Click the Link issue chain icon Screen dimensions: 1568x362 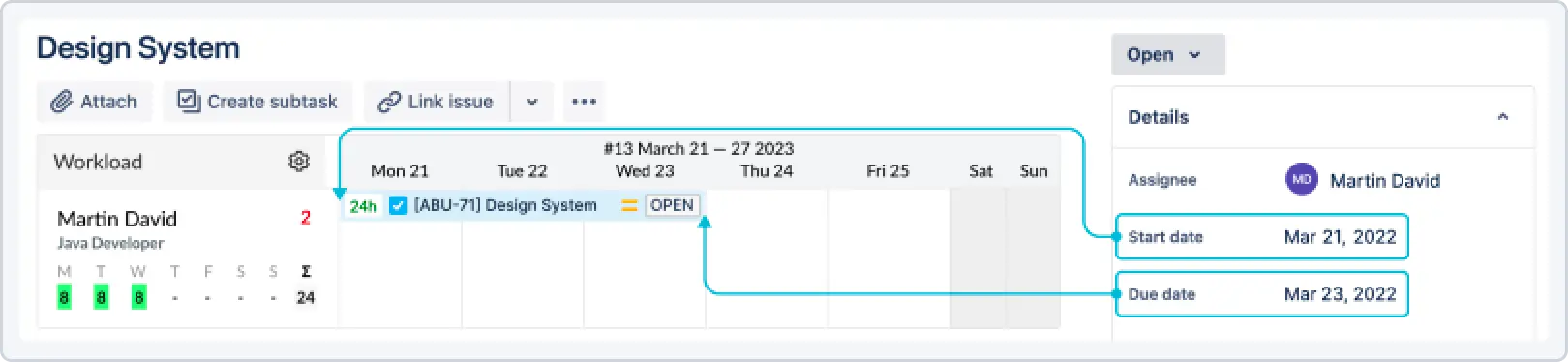point(389,102)
